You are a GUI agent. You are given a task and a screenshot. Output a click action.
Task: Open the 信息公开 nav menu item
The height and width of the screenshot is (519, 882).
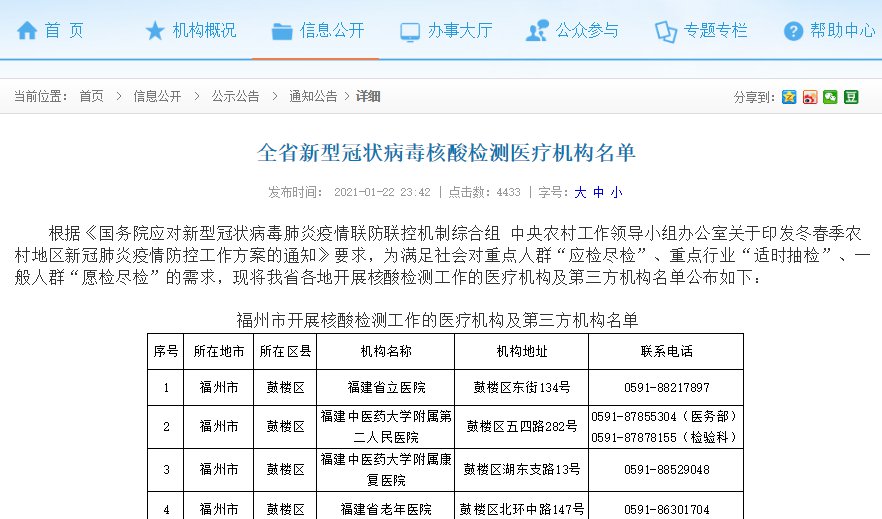[x=332, y=30]
